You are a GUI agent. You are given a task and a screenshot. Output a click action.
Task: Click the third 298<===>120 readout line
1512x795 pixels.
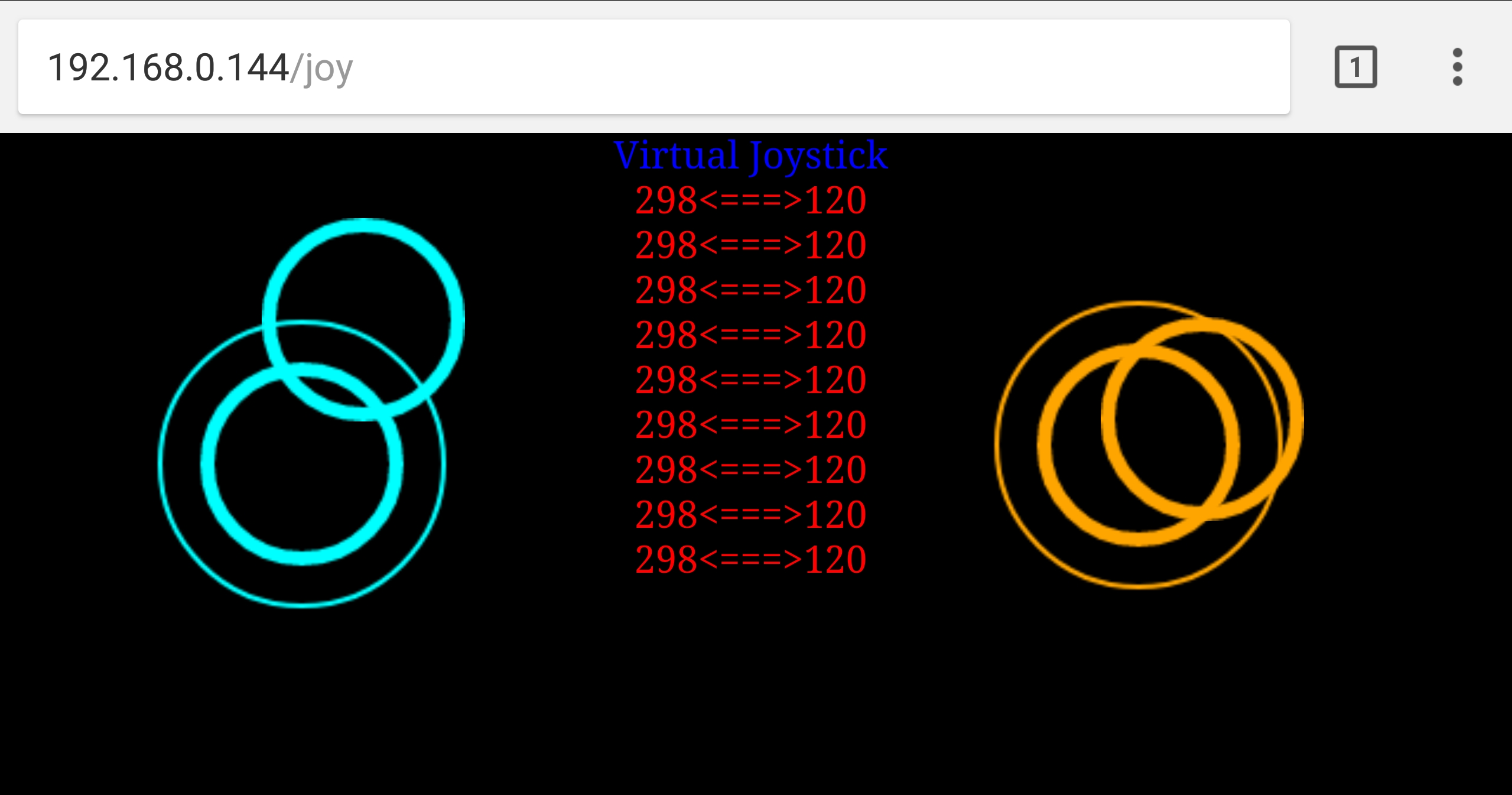(x=750, y=290)
